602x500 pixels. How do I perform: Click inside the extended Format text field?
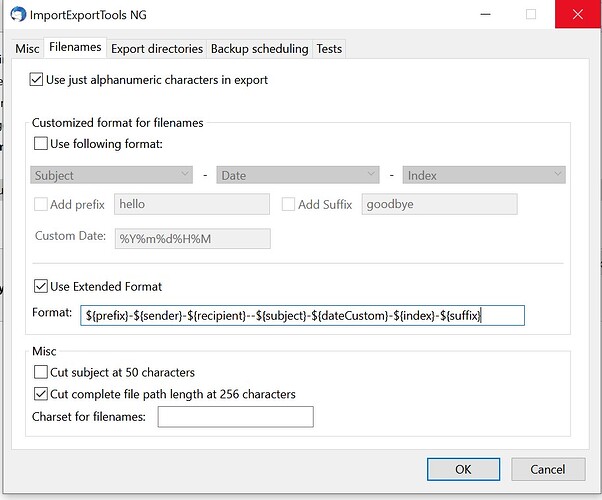pyautogui.click(x=303, y=316)
